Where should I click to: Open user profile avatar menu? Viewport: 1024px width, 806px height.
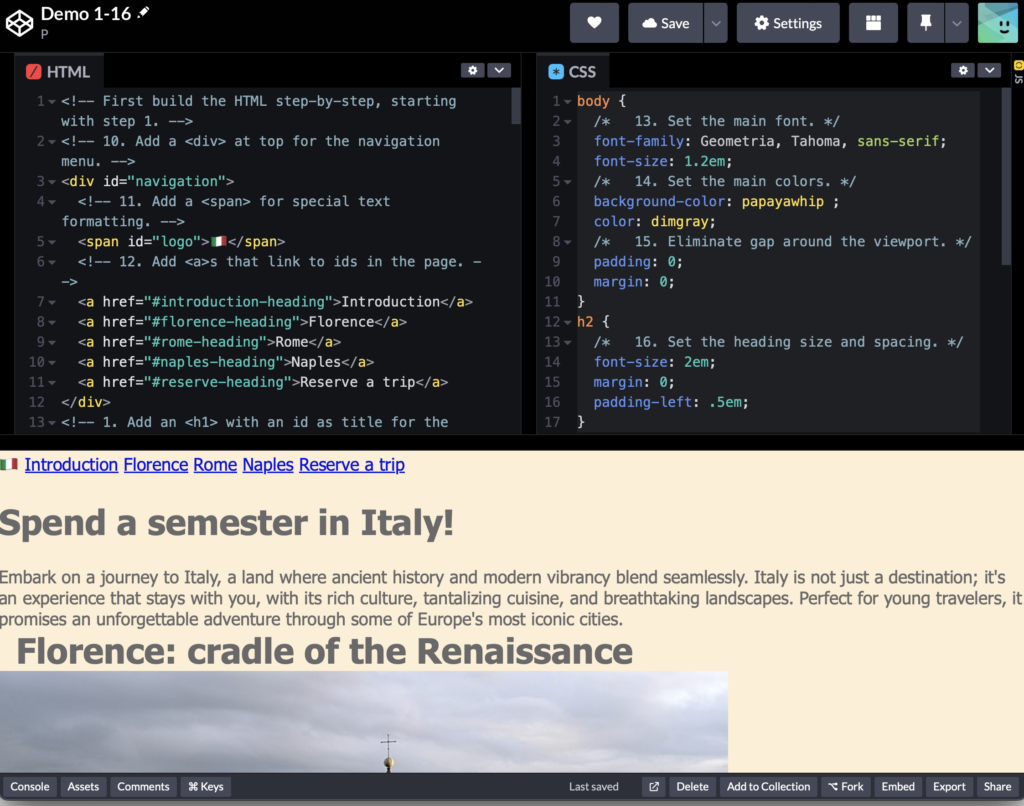point(998,23)
